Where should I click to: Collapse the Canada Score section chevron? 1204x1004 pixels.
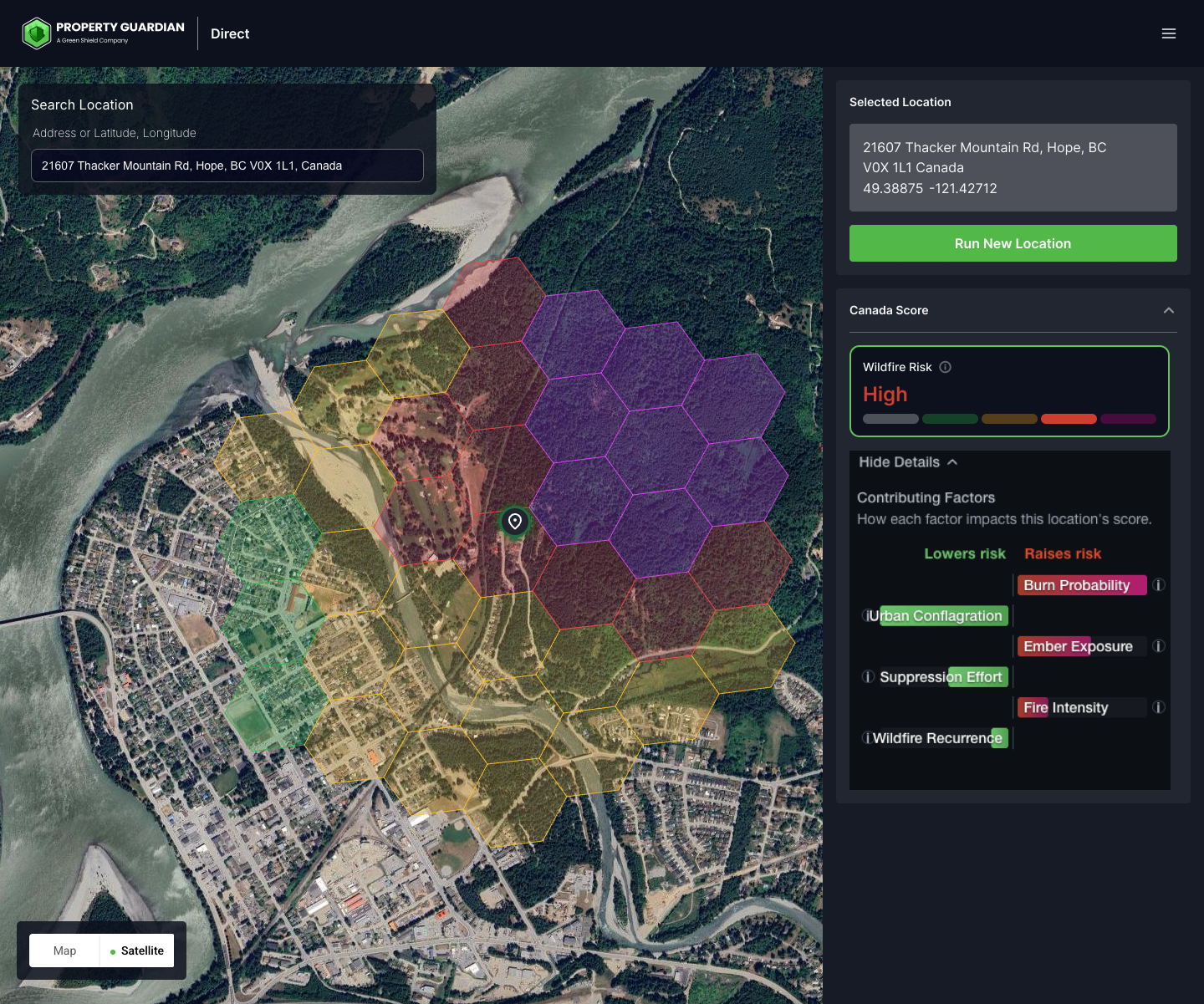[1169, 310]
